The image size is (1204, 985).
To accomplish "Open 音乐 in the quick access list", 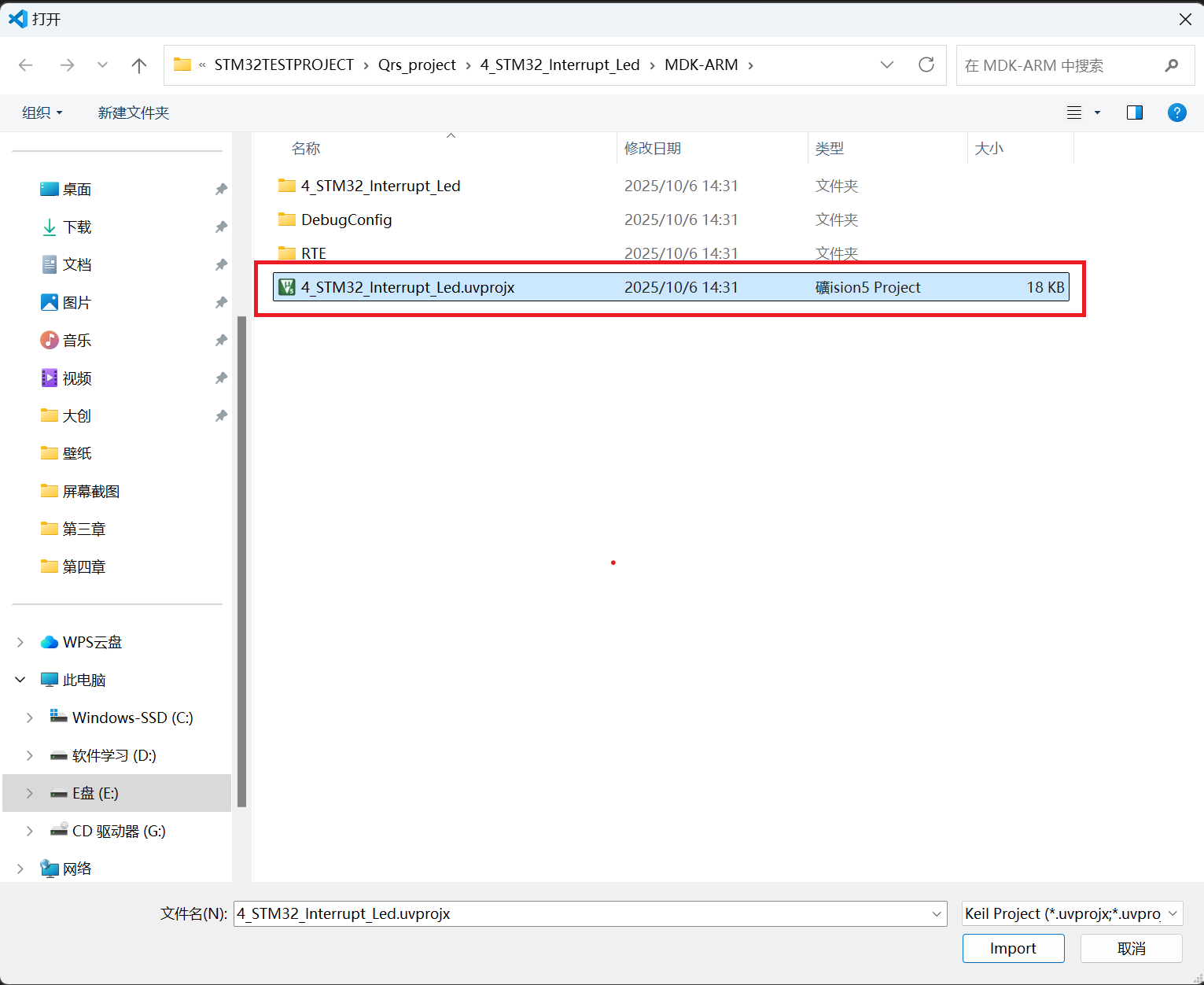I will click(x=77, y=340).
